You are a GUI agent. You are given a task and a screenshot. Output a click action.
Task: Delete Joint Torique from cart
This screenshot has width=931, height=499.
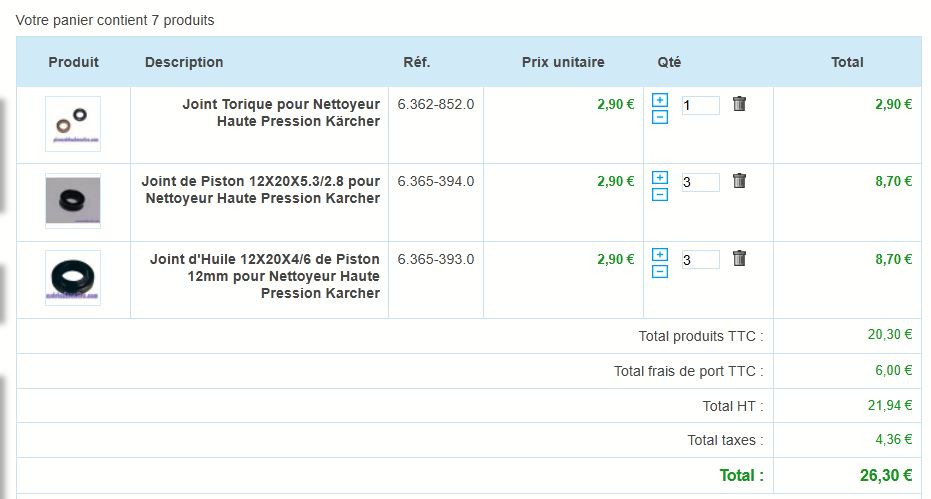(739, 103)
